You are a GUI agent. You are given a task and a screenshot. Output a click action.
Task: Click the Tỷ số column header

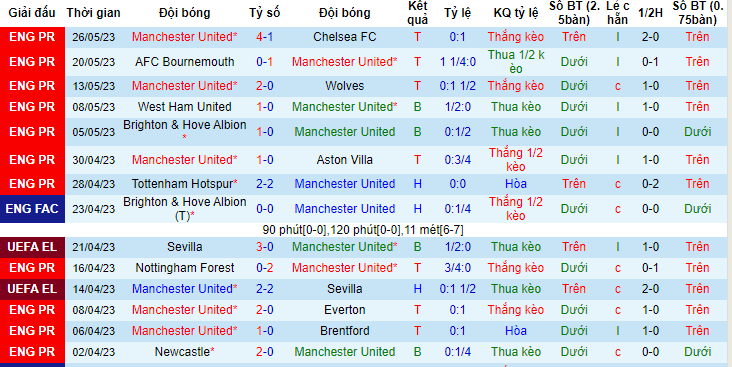coord(264,13)
